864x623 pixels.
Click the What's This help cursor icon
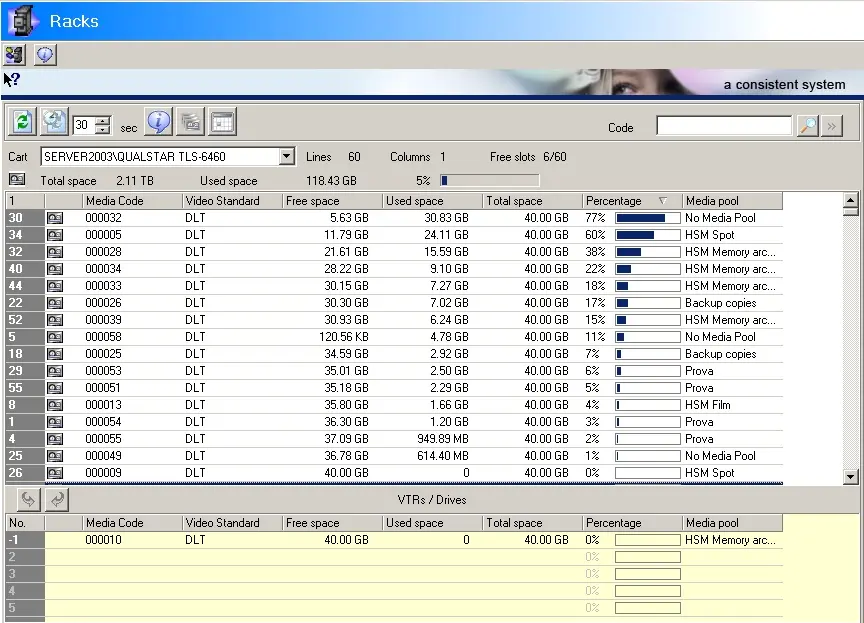(12, 80)
